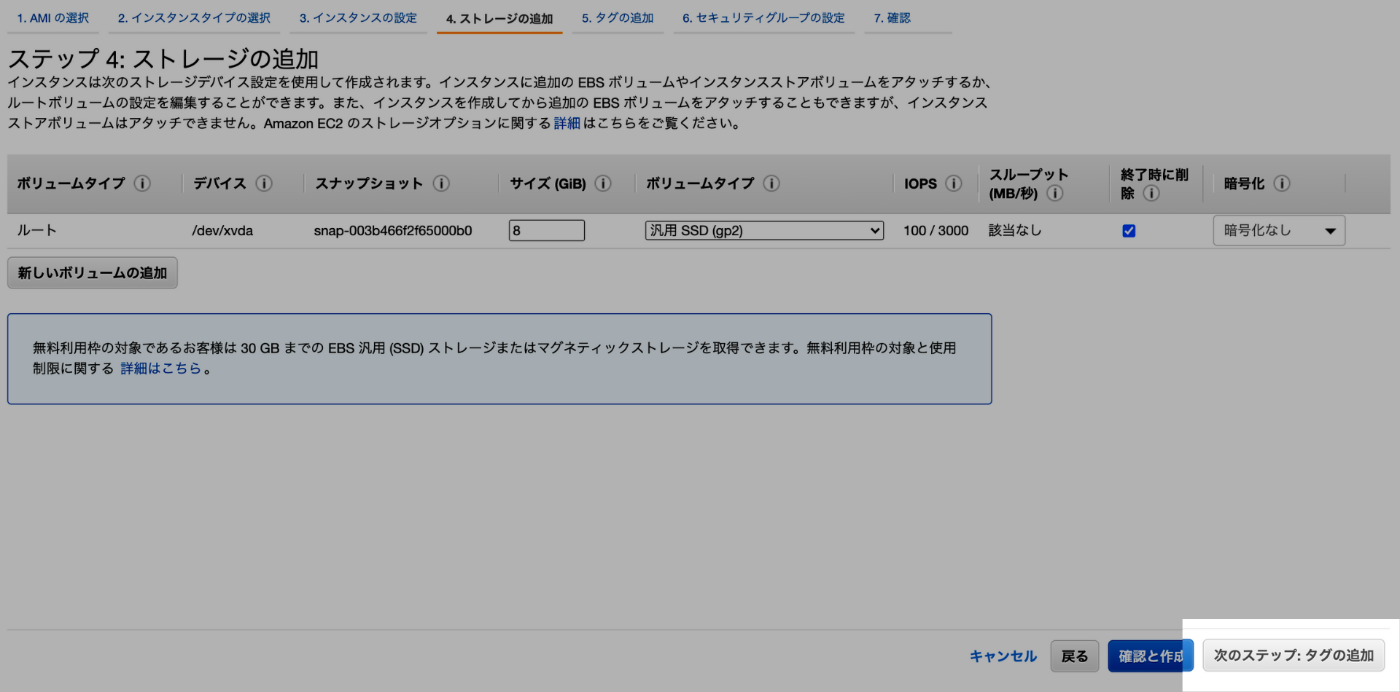Show info for IOPS column
Screen dimensions: 1400x692
(953, 184)
